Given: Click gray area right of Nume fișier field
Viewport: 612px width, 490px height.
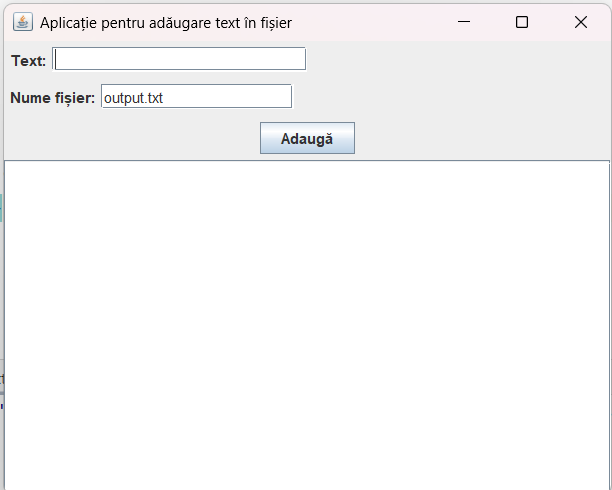Looking at the screenshot, I should click(450, 96).
